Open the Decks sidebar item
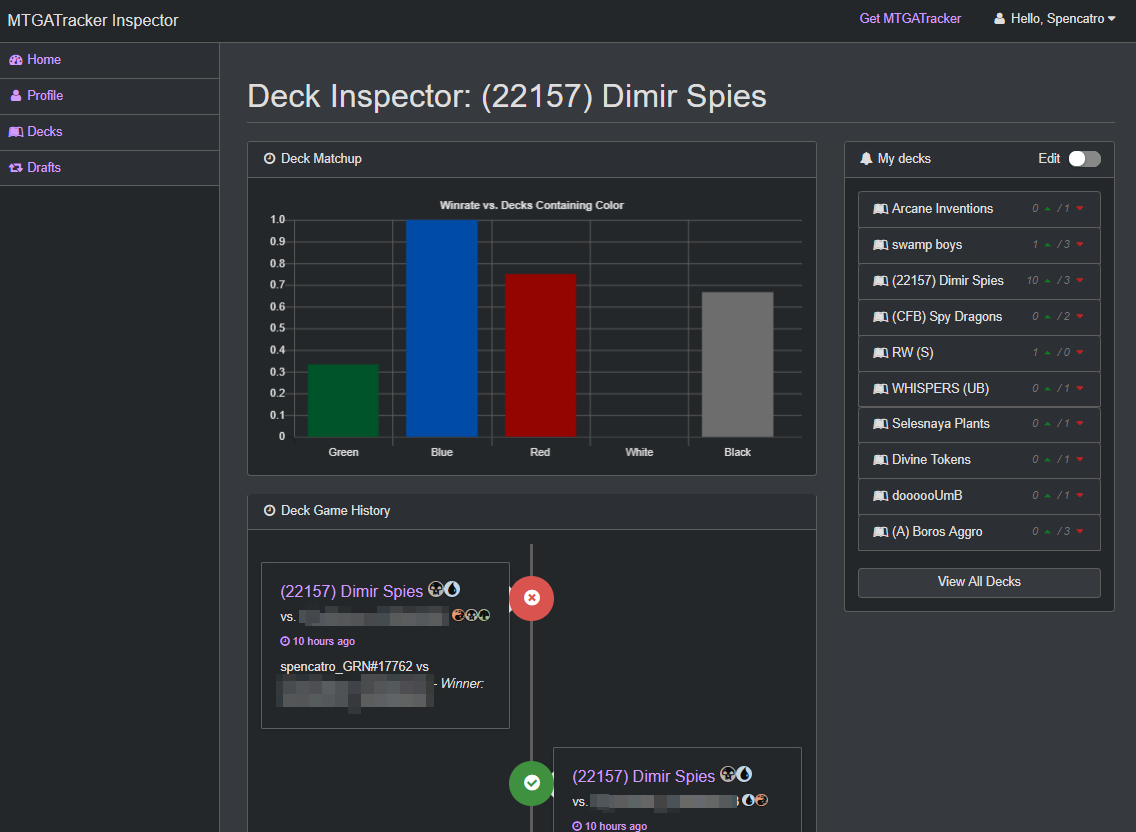The image size is (1136, 832). pos(109,132)
